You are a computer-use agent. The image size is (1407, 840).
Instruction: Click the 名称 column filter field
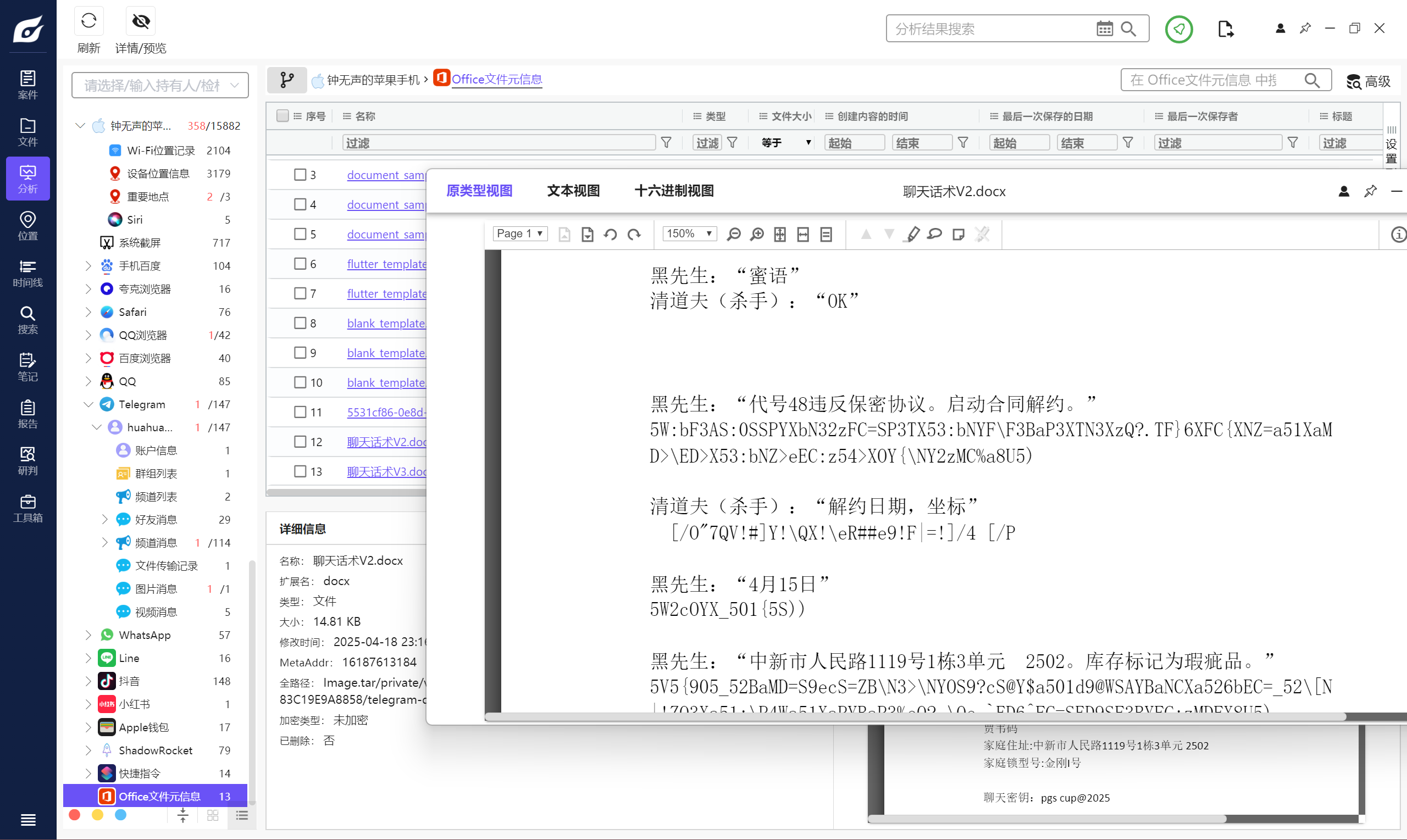(x=499, y=143)
